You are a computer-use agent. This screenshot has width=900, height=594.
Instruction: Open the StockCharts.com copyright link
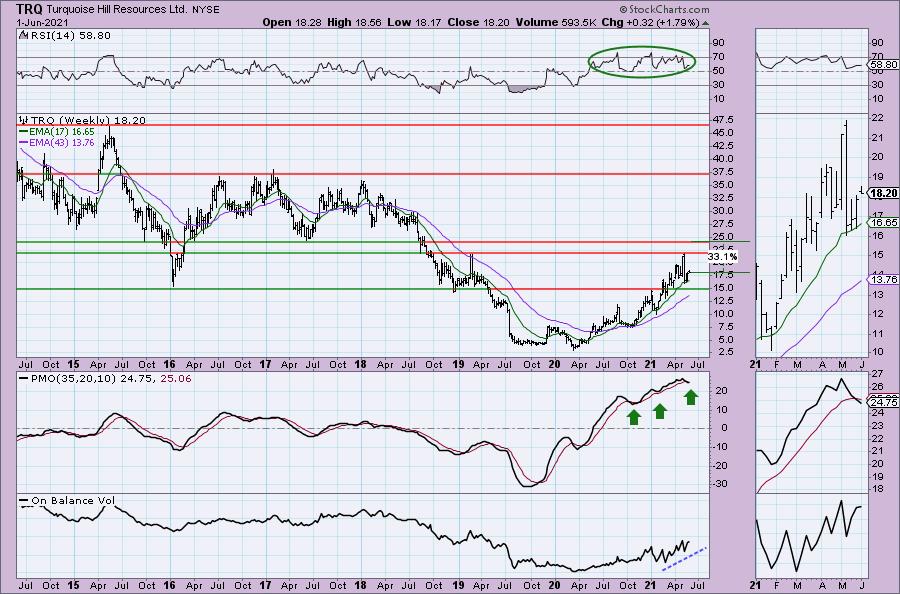[664, 9]
